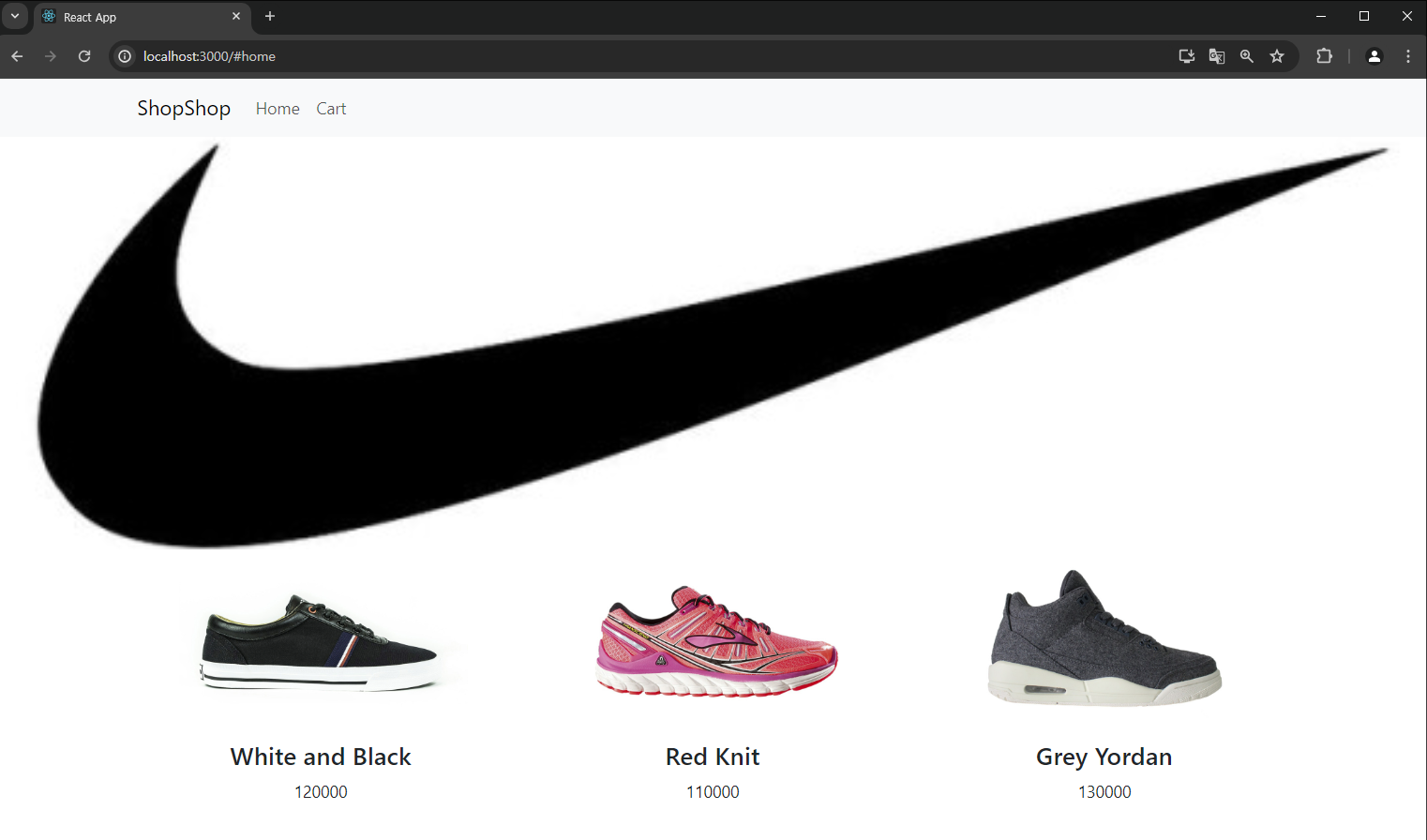Click the 120000 price text
This screenshot has width=1427, height=840.
321,792
